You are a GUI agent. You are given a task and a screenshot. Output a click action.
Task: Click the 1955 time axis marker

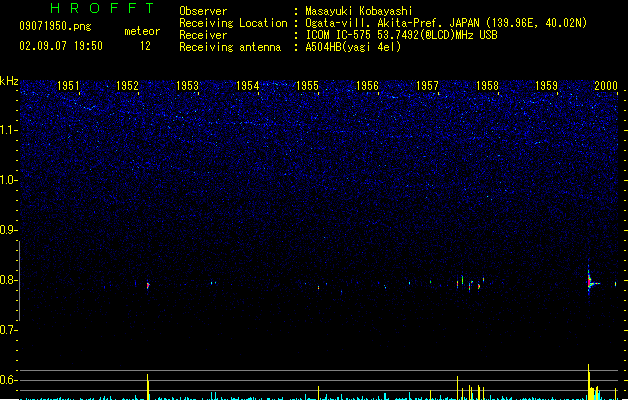(x=307, y=86)
